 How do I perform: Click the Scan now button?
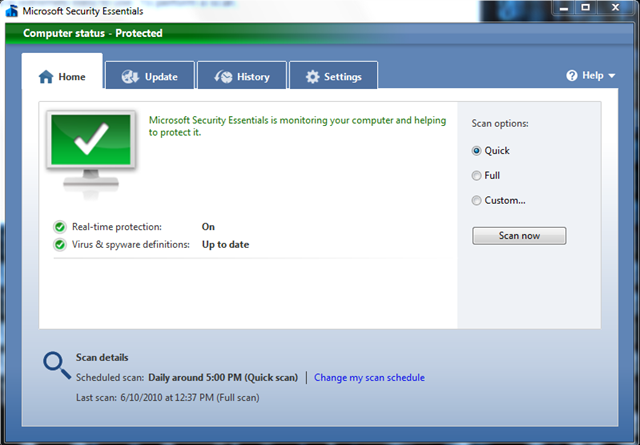(x=519, y=236)
